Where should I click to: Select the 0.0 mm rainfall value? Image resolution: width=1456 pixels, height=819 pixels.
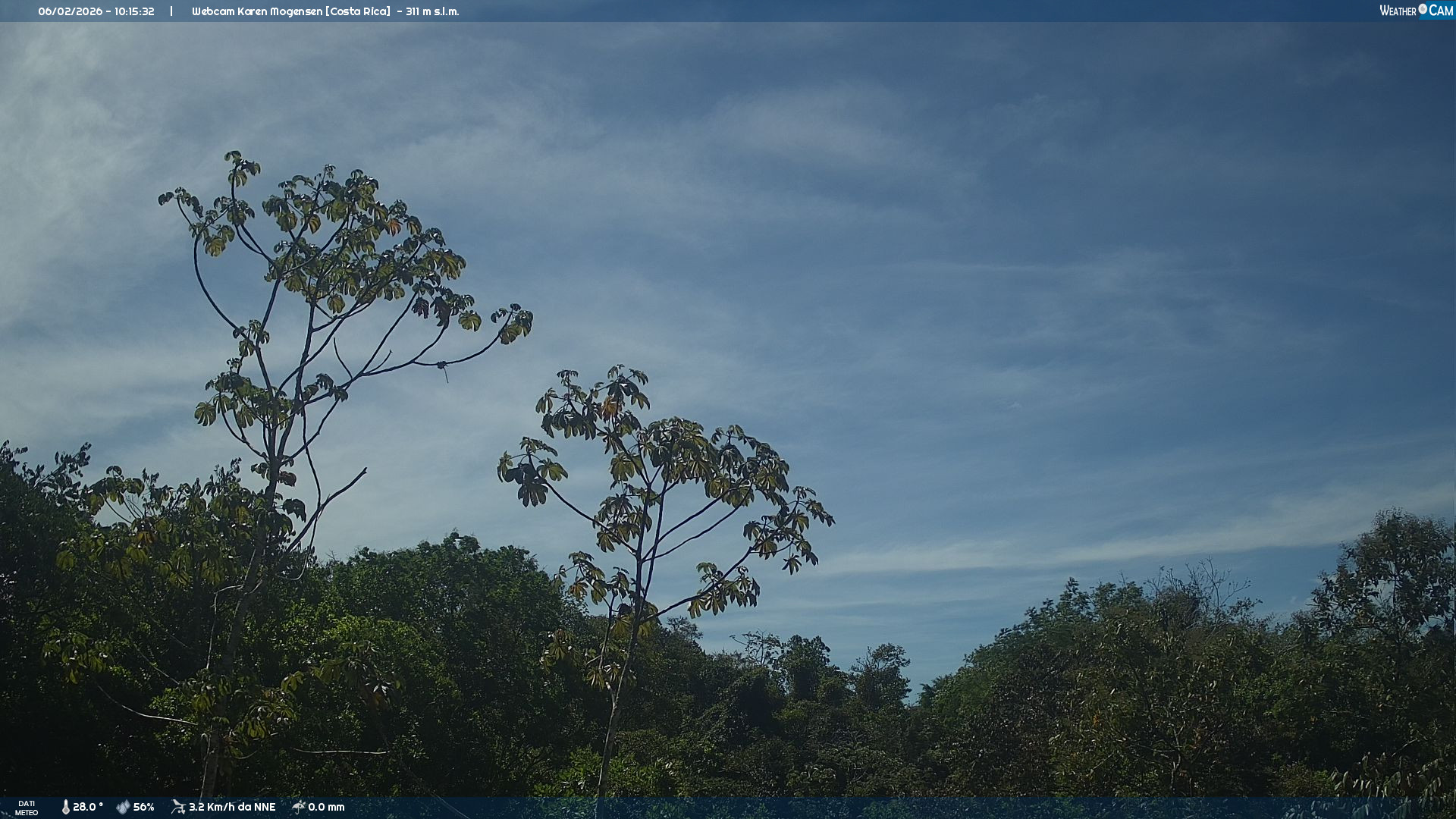tap(326, 807)
